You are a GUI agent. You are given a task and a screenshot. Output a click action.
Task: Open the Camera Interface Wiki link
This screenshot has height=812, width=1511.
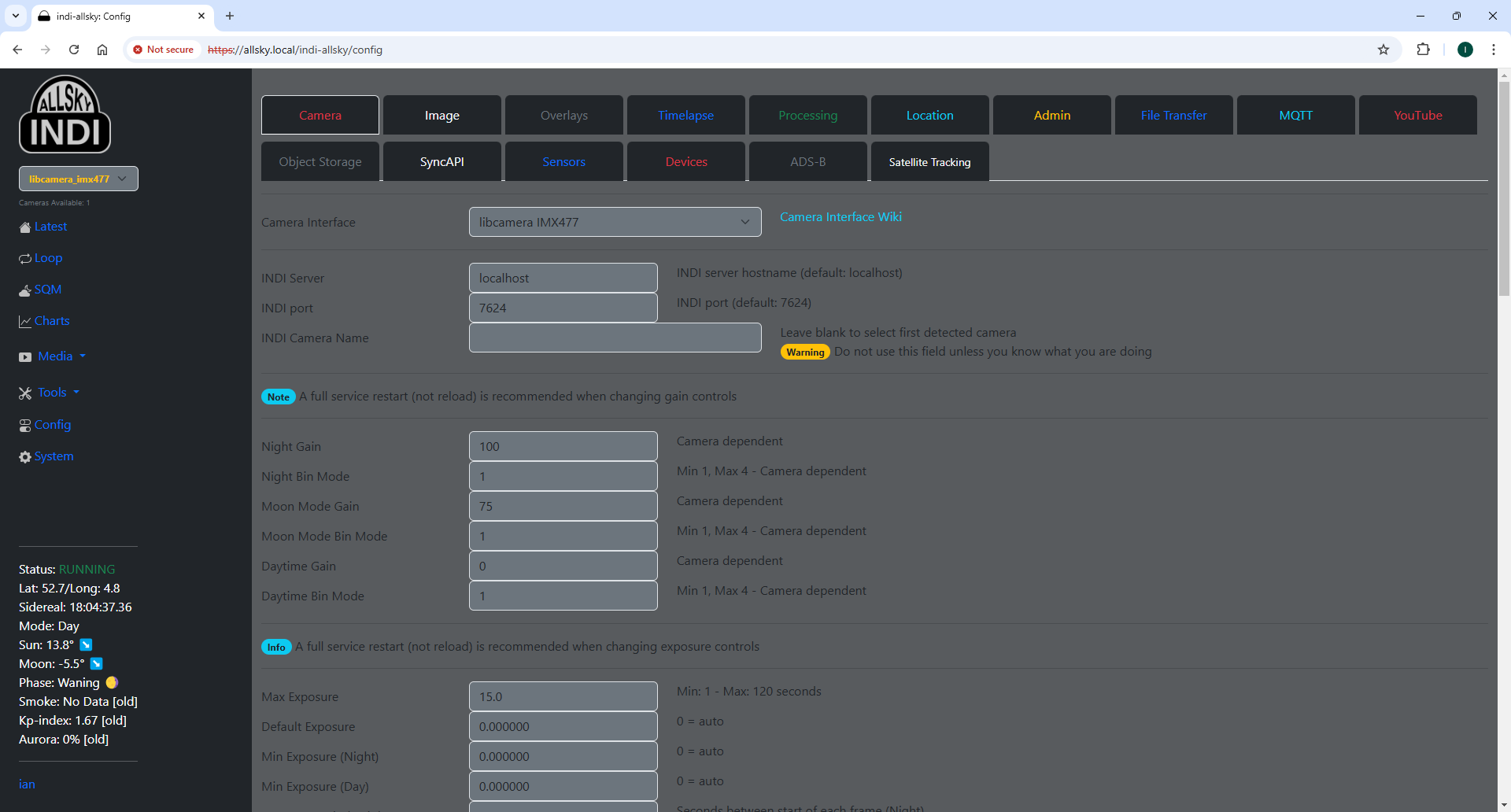pos(840,217)
